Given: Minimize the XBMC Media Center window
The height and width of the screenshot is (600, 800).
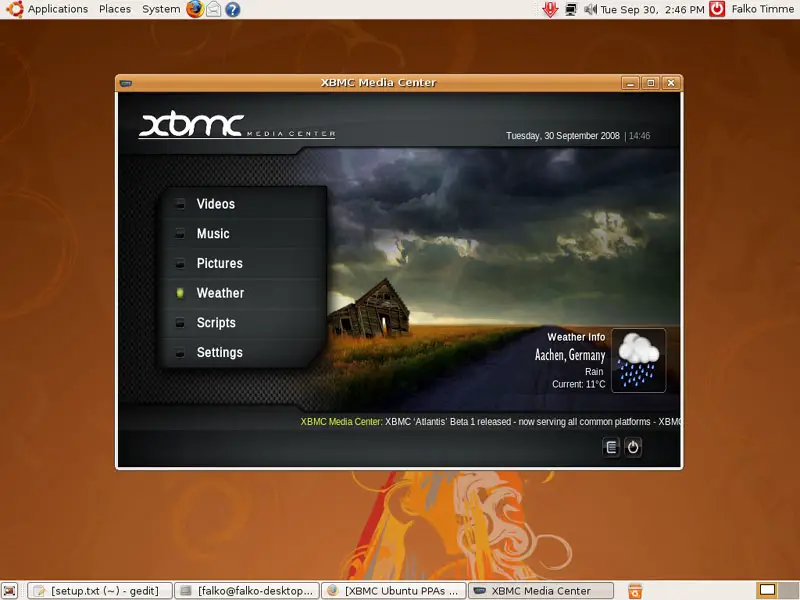Looking at the screenshot, I should click(630, 83).
